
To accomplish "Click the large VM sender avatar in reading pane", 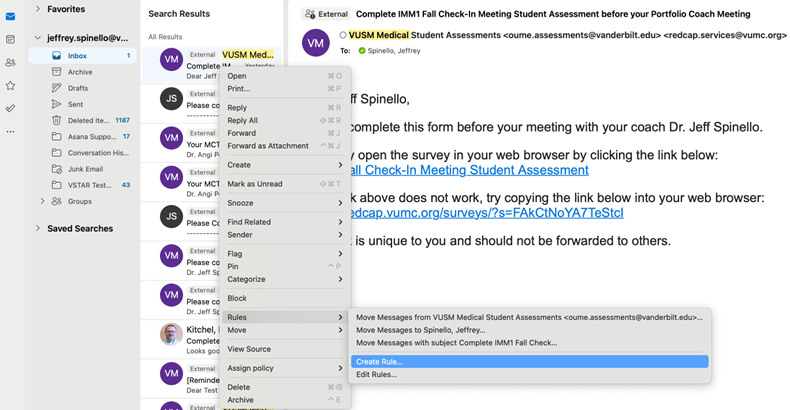I will 315,43.
